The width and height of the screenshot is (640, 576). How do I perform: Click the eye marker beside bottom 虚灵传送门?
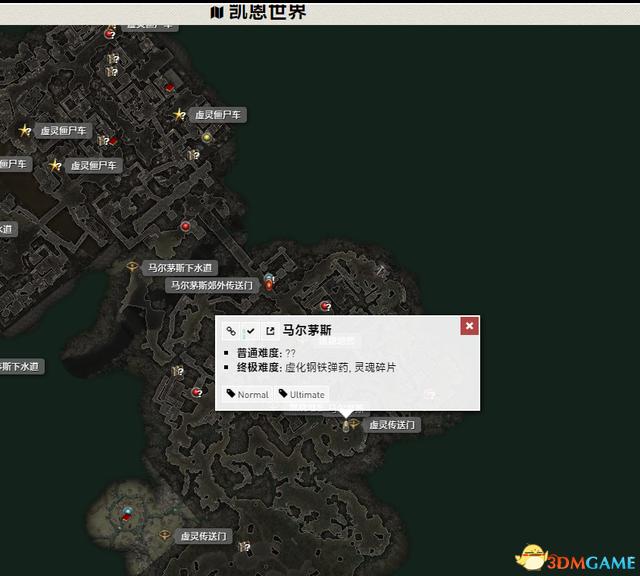(x=164, y=534)
